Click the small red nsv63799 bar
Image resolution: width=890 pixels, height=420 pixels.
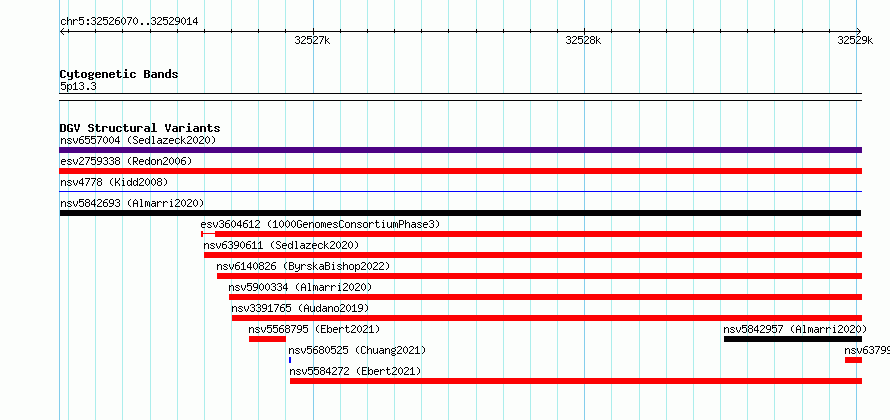[853, 360]
